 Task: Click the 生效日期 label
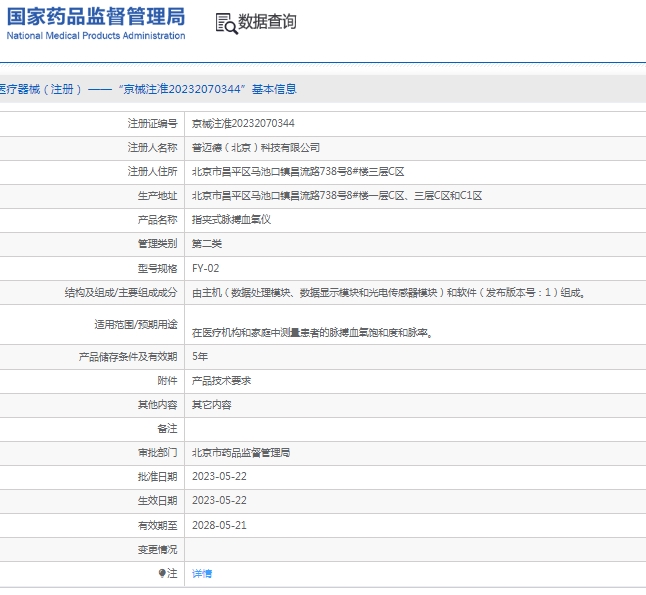(x=157, y=500)
